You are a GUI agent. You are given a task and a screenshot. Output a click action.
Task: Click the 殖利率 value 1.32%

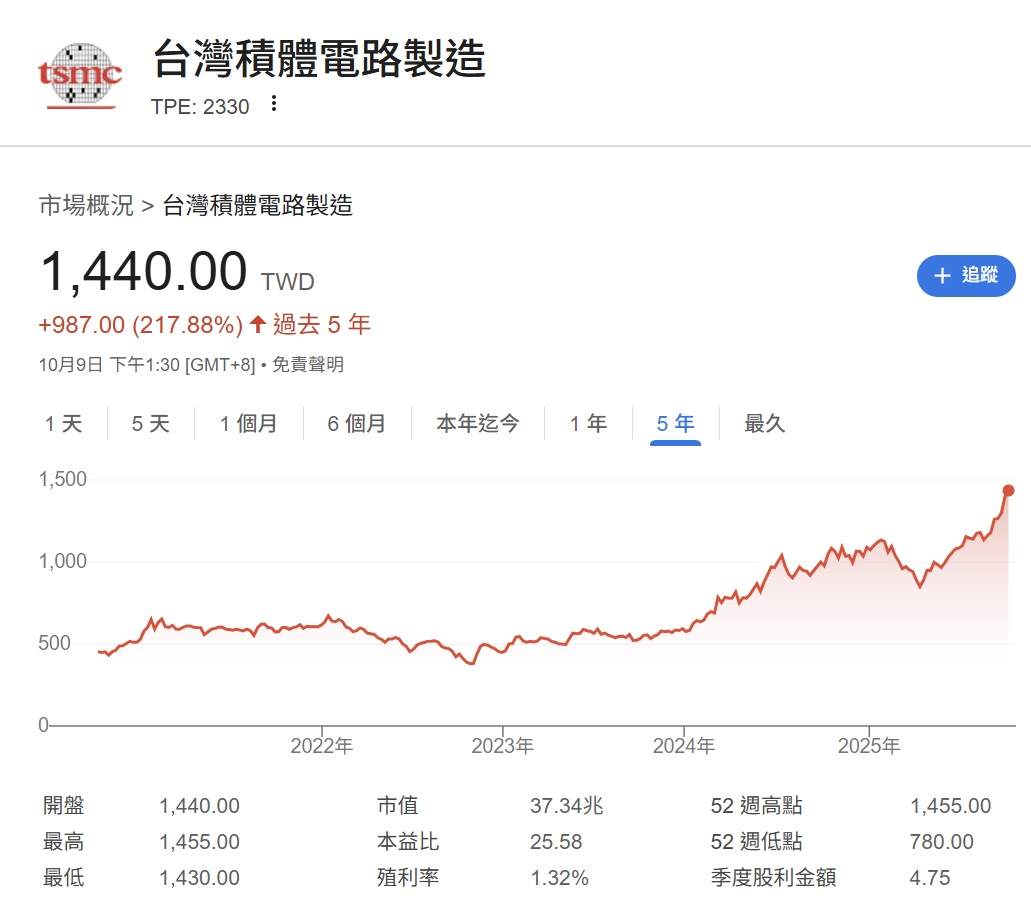[560, 878]
